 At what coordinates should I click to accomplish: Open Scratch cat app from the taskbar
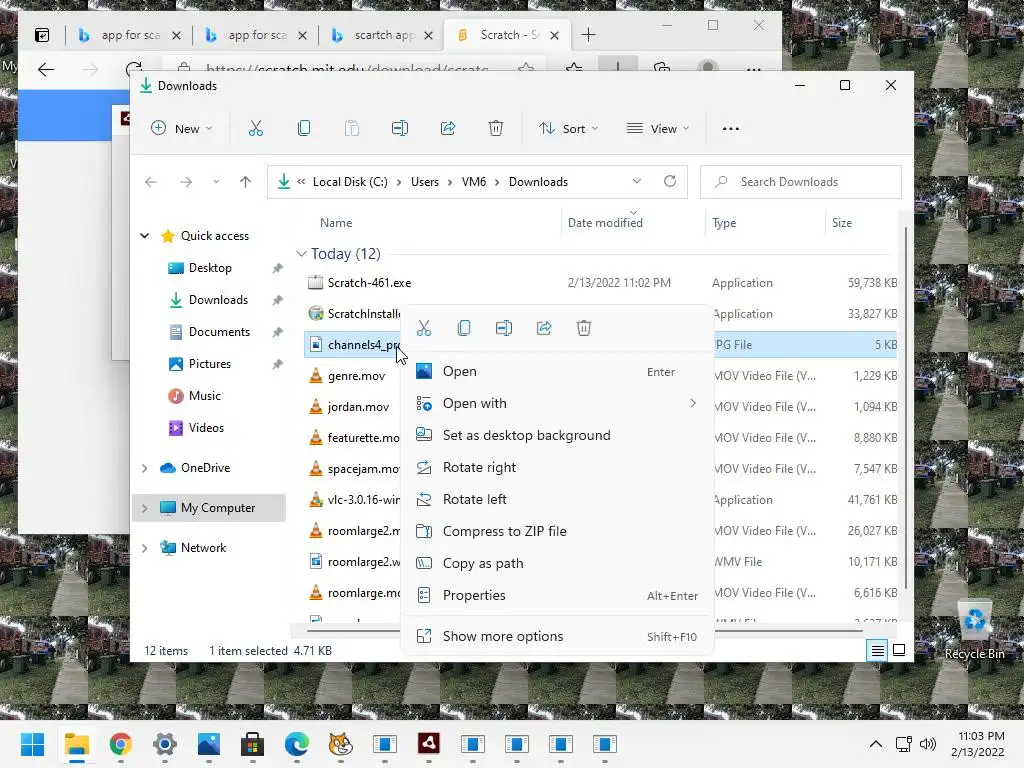[x=340, y=744]
